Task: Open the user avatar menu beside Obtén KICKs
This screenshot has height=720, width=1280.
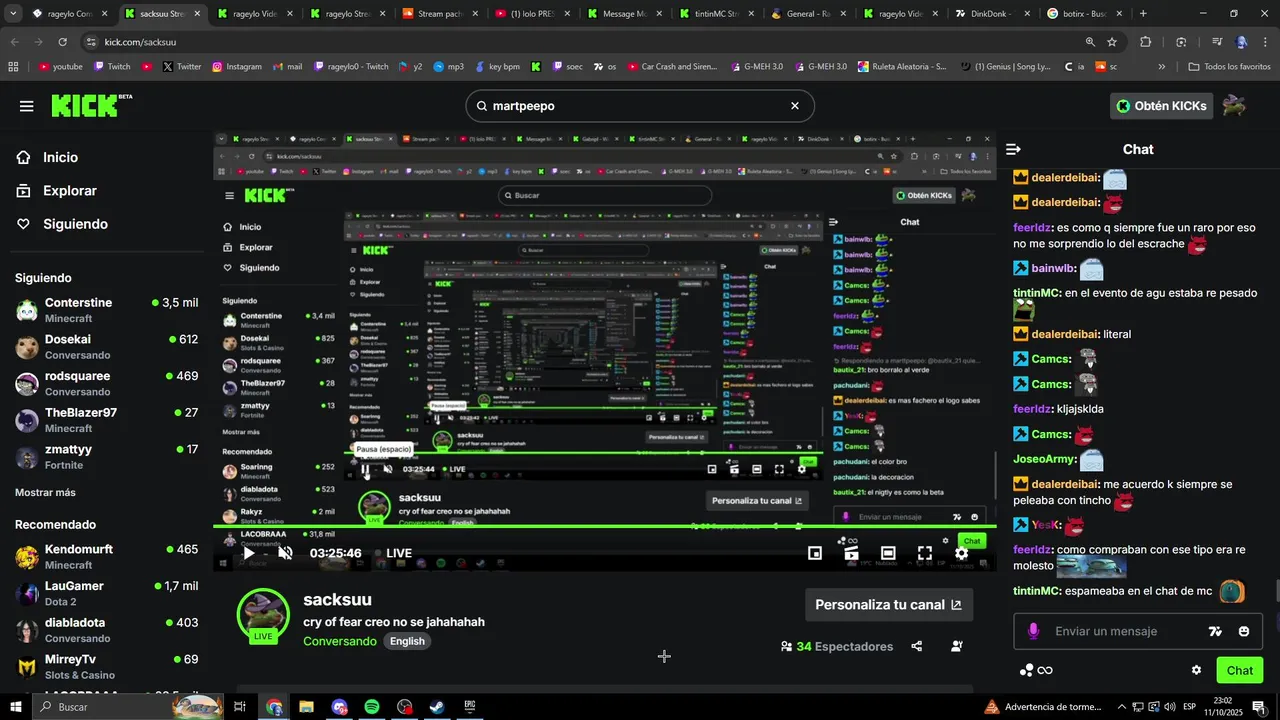Action: (1234, 106)
